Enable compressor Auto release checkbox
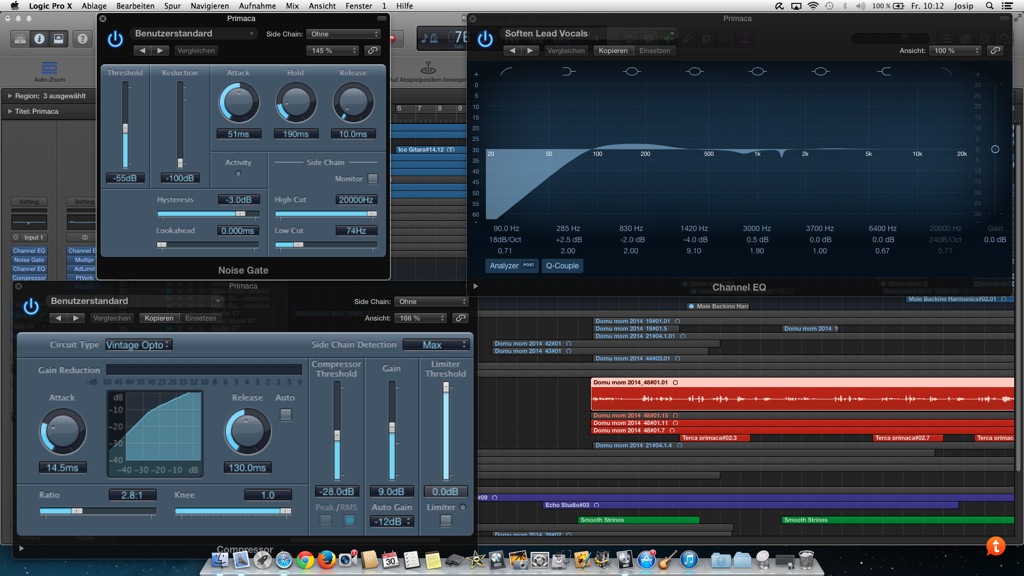 285,415
